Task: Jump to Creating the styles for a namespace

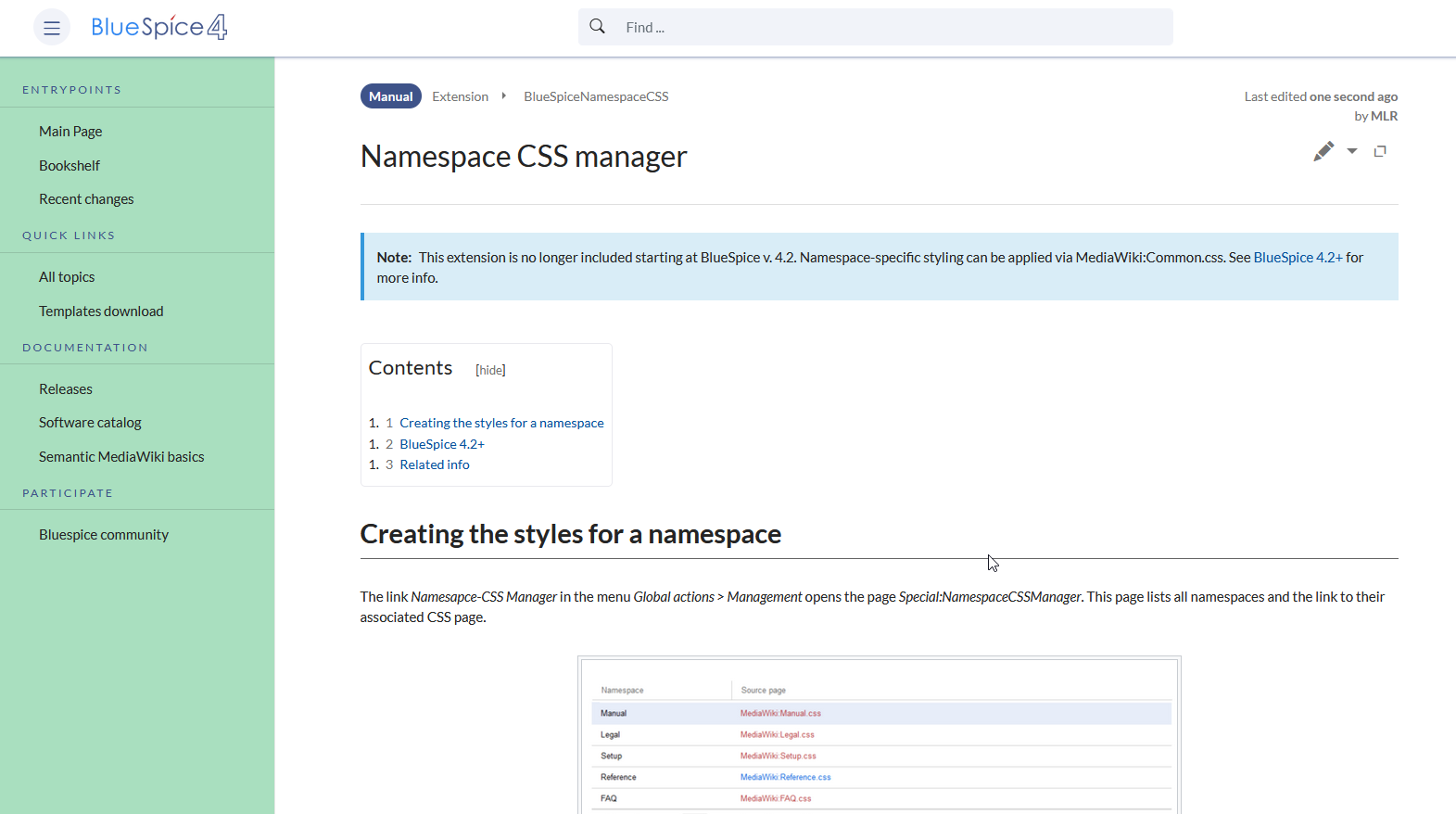Action: click(501, 423)
